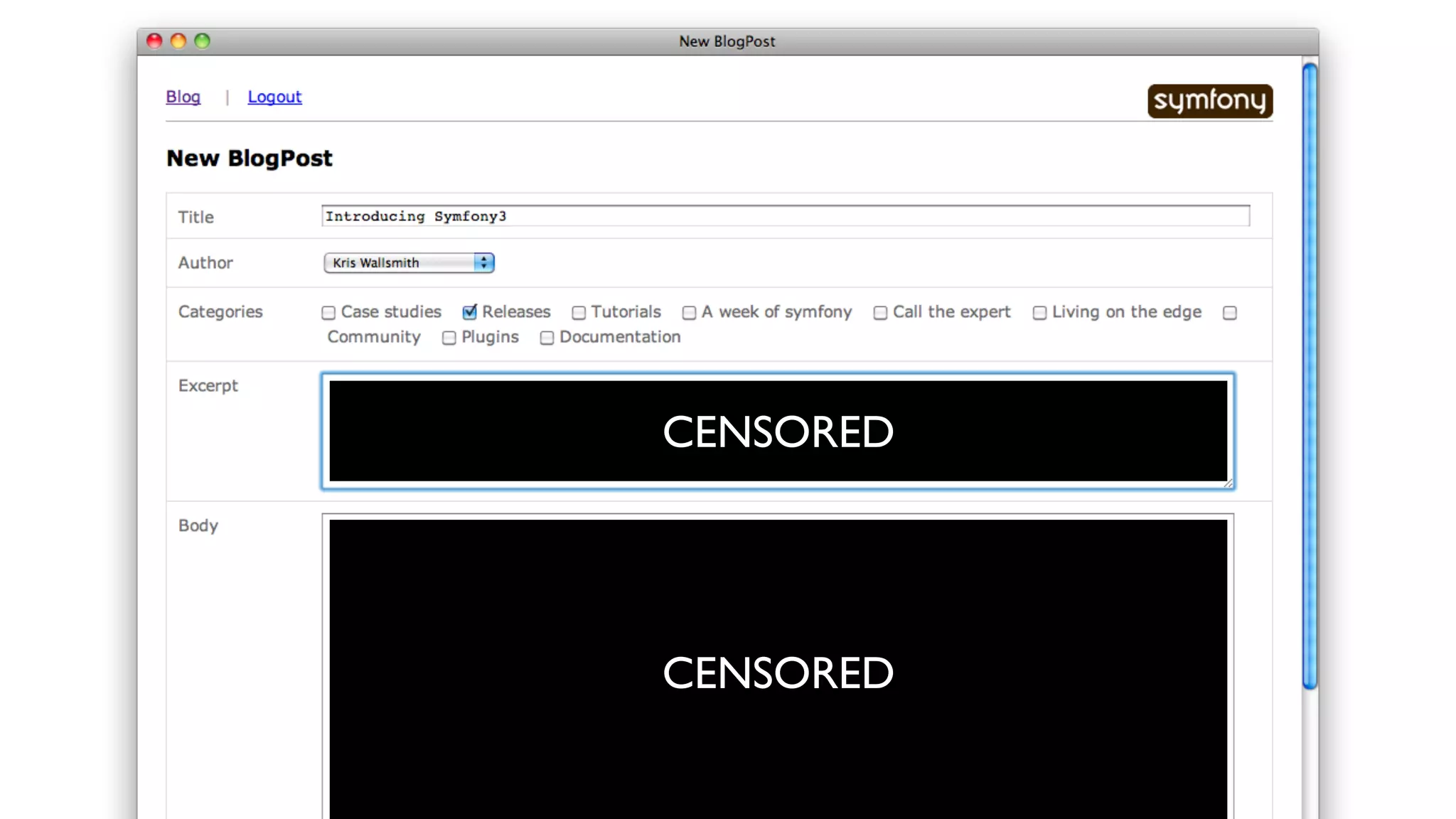Enable the Documentation checkbox
Image resolution: width=1456 pixels, height=819 pixels.
[547, 338]
